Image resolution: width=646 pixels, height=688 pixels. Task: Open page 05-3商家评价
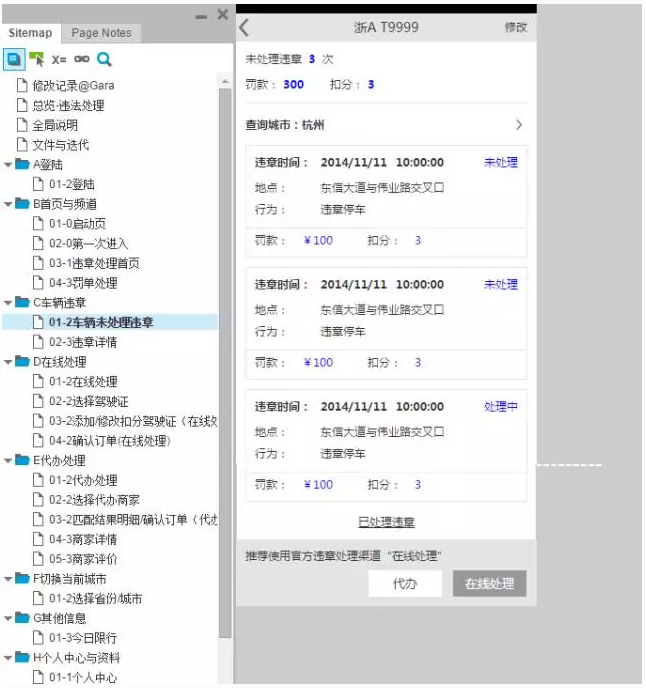pos(83,559)
